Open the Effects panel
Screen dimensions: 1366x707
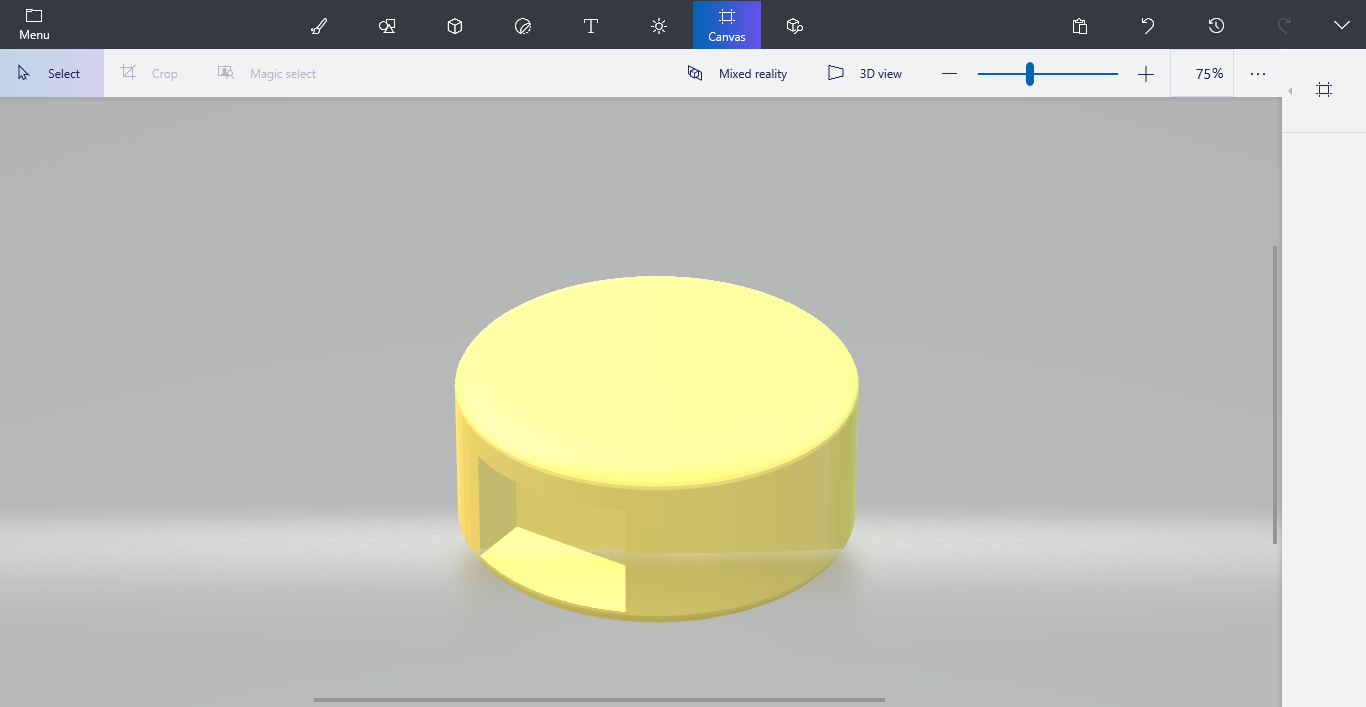click(658, 24)
